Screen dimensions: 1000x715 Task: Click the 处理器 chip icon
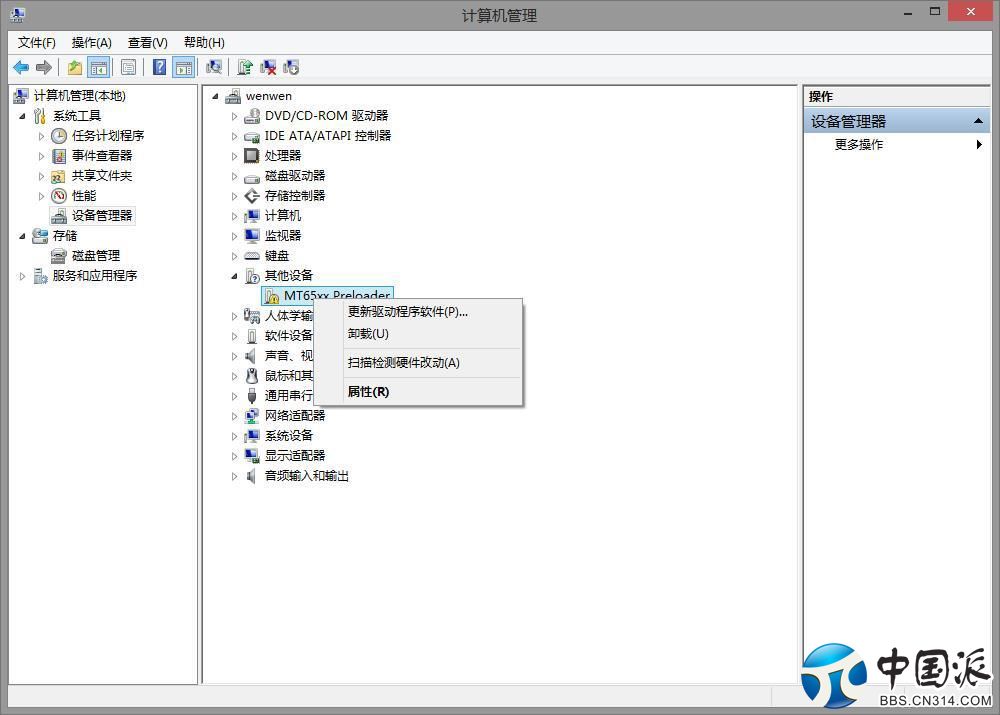tap(252, 156)
